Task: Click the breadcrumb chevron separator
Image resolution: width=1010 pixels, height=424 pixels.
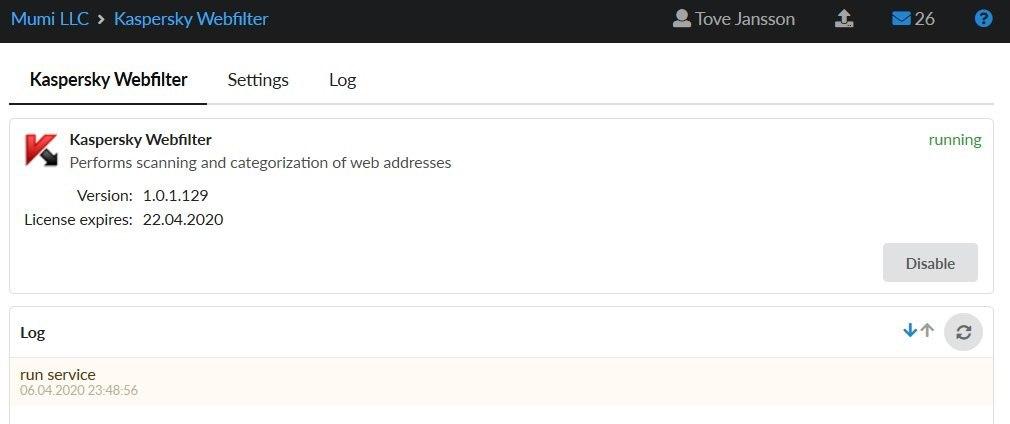Action: point(101,19)
